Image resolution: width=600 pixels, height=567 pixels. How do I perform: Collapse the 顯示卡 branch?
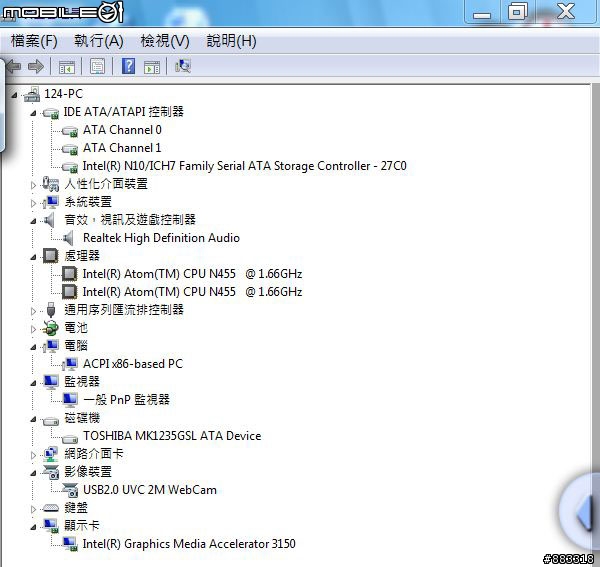pyautogui.click(x=33, y=527)
